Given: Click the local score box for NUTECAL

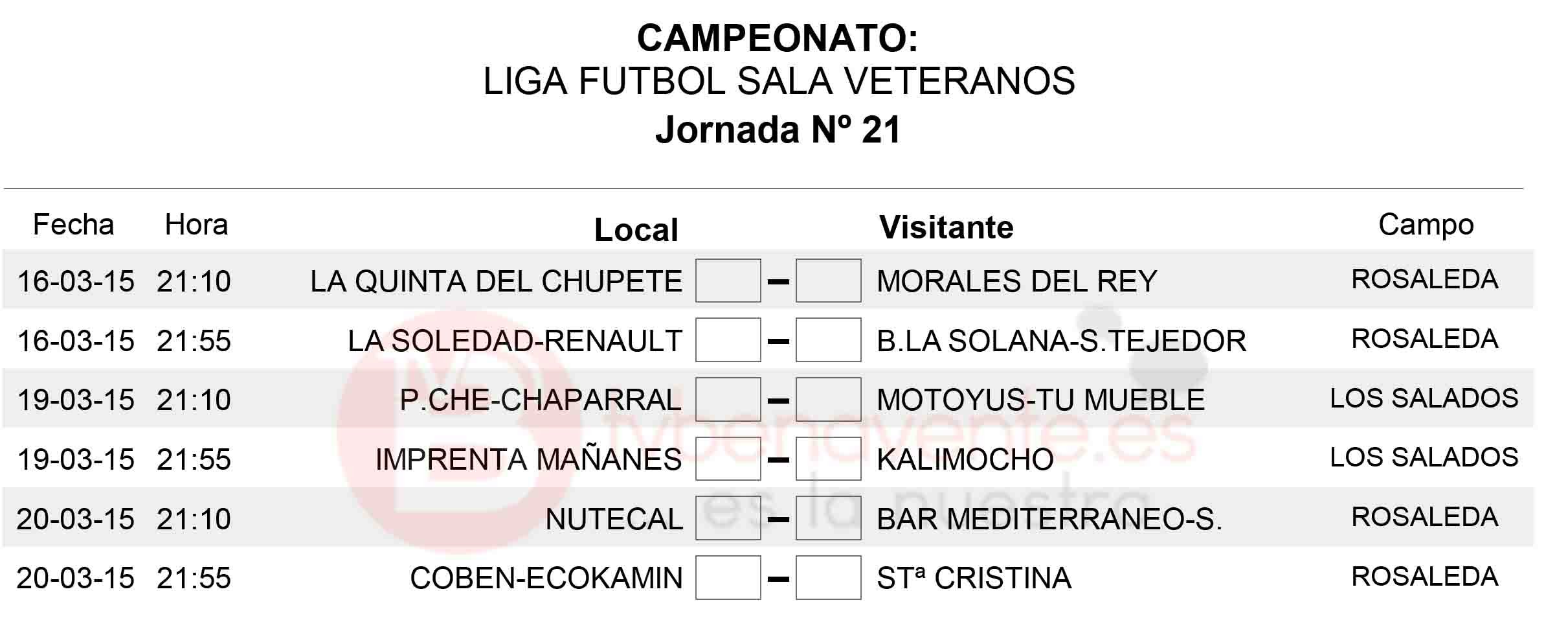Looking at the screenshot, I should click(x=728, y=518).
